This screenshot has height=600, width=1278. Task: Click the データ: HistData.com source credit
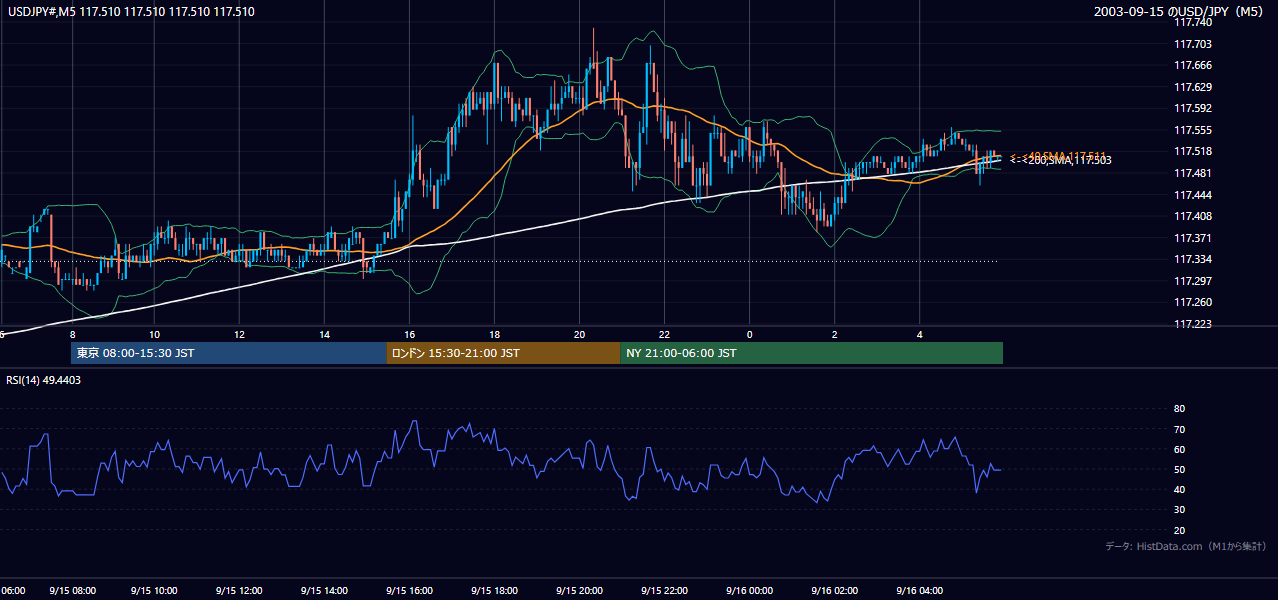tap(1186, 546)
